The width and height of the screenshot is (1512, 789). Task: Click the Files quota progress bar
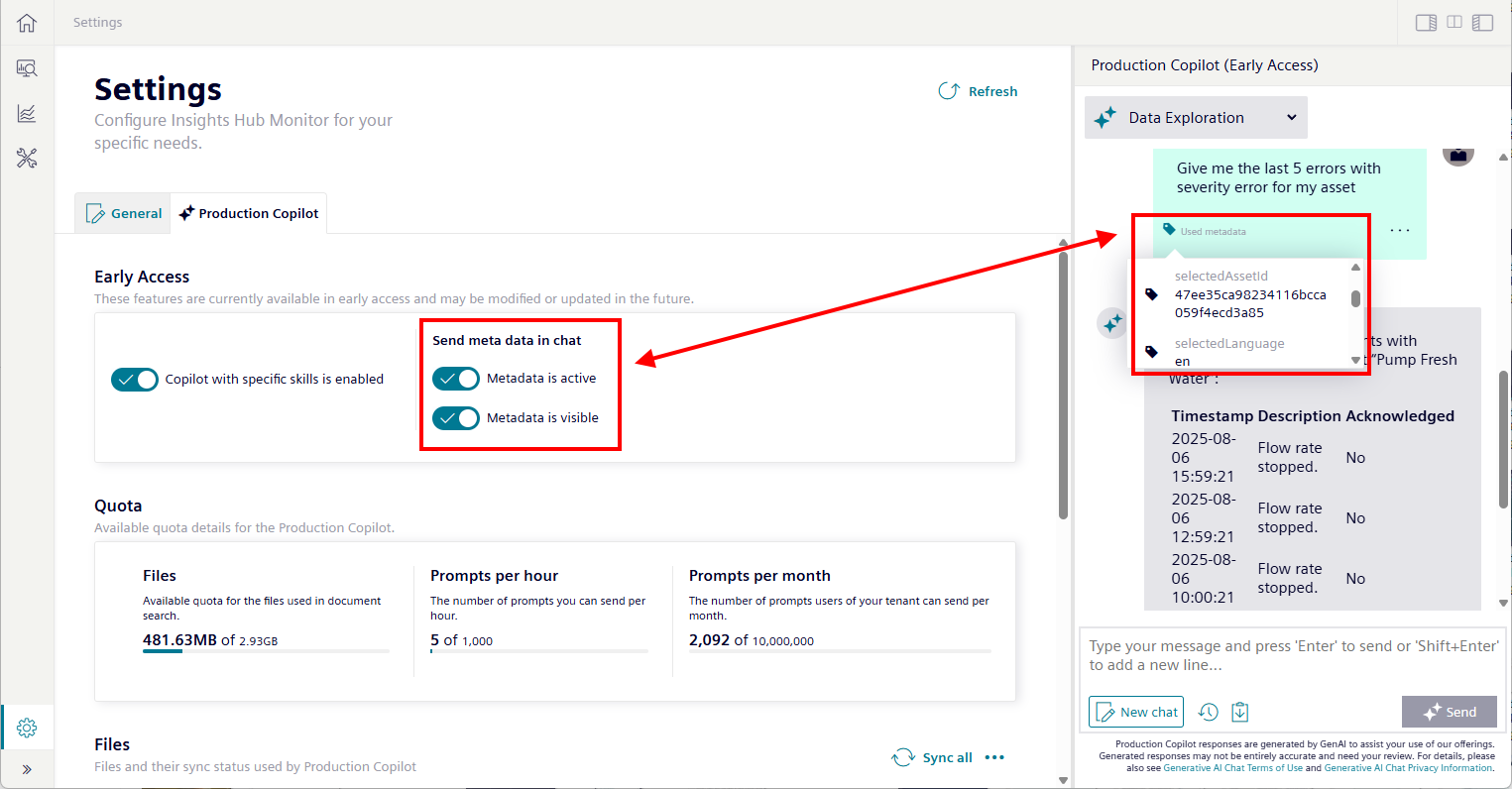tap(266, 651)
